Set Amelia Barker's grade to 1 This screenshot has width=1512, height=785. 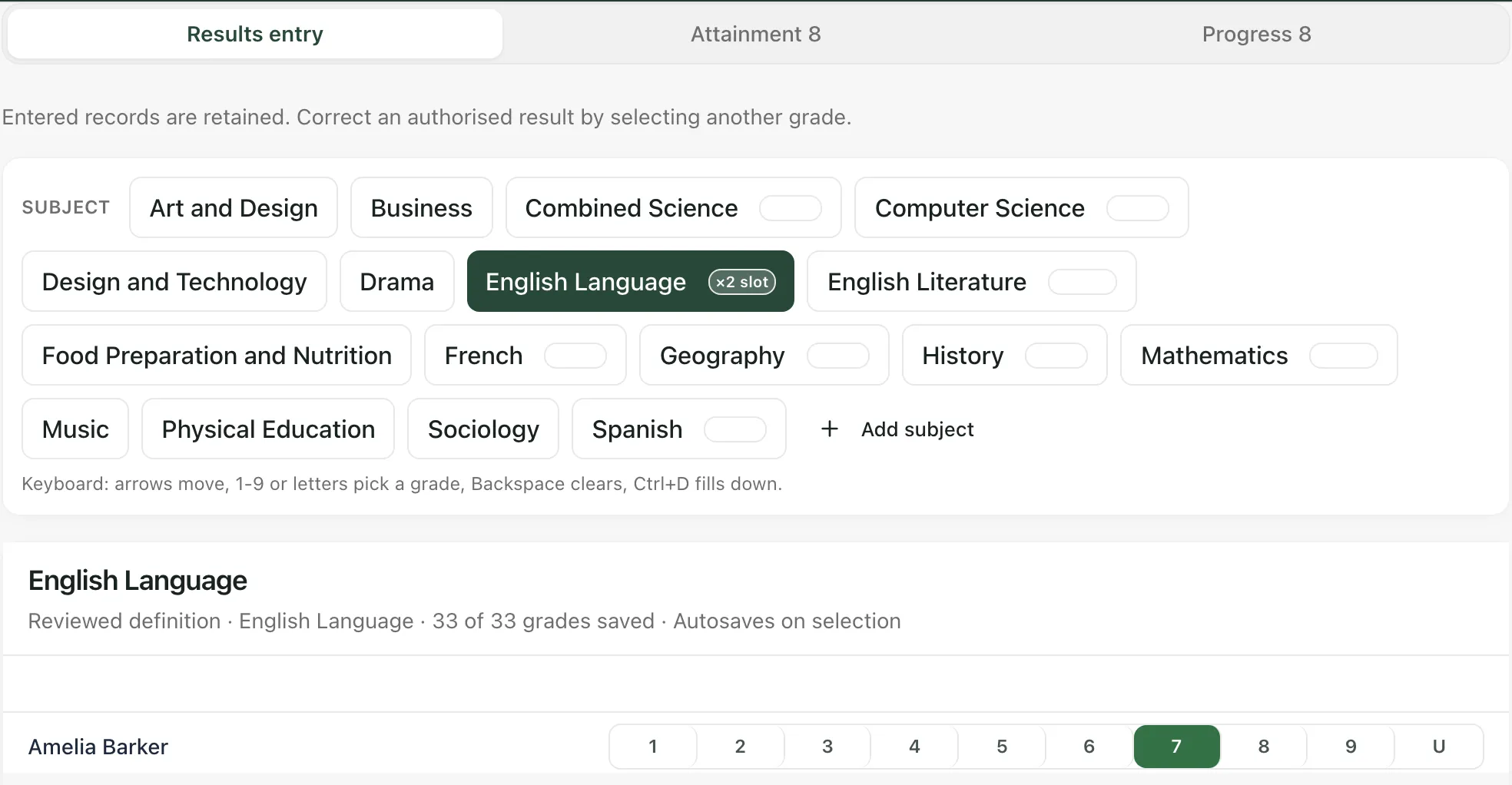click(653, 746)
